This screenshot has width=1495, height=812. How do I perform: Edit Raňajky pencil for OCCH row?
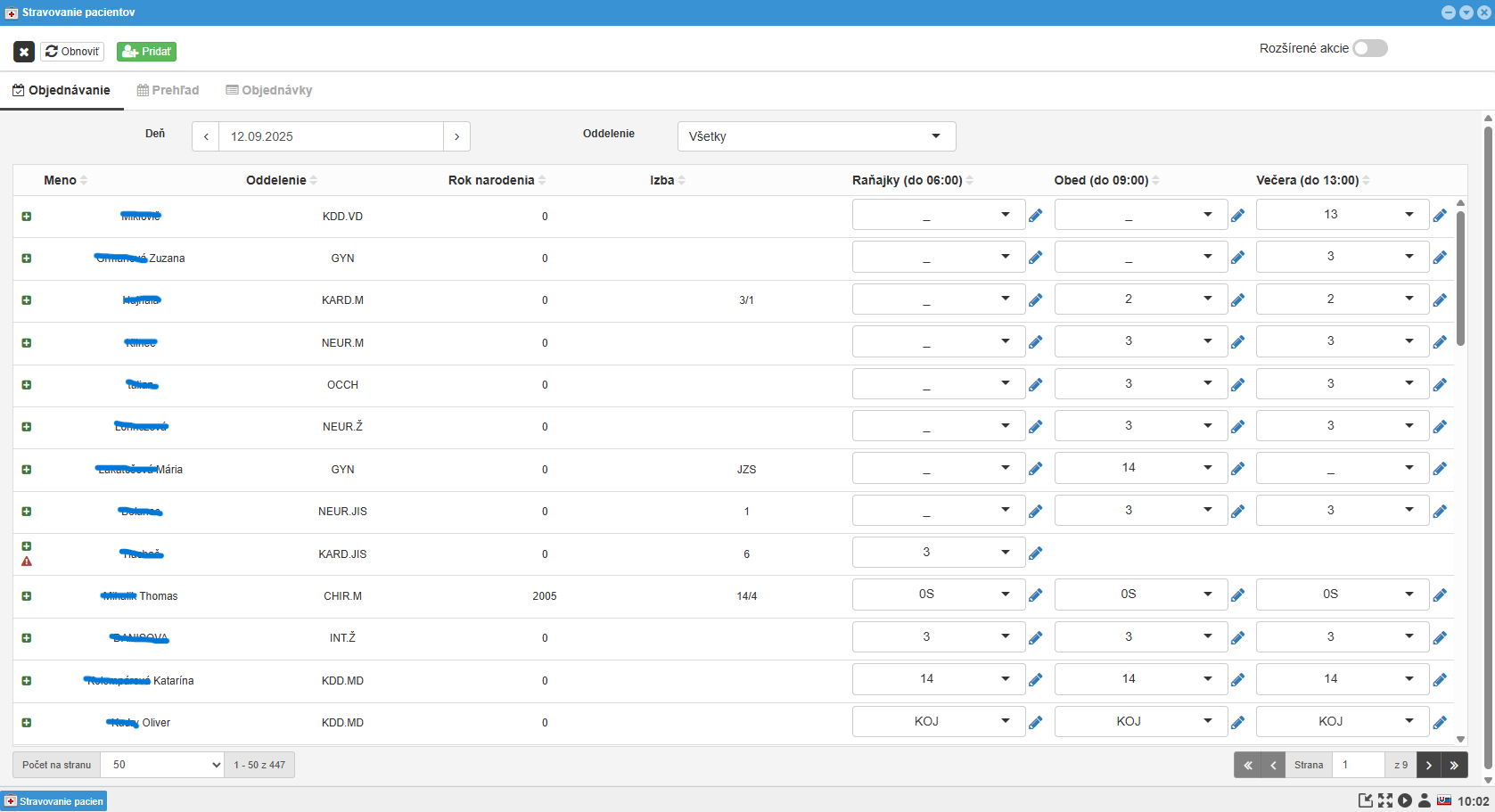point(1035,385)
